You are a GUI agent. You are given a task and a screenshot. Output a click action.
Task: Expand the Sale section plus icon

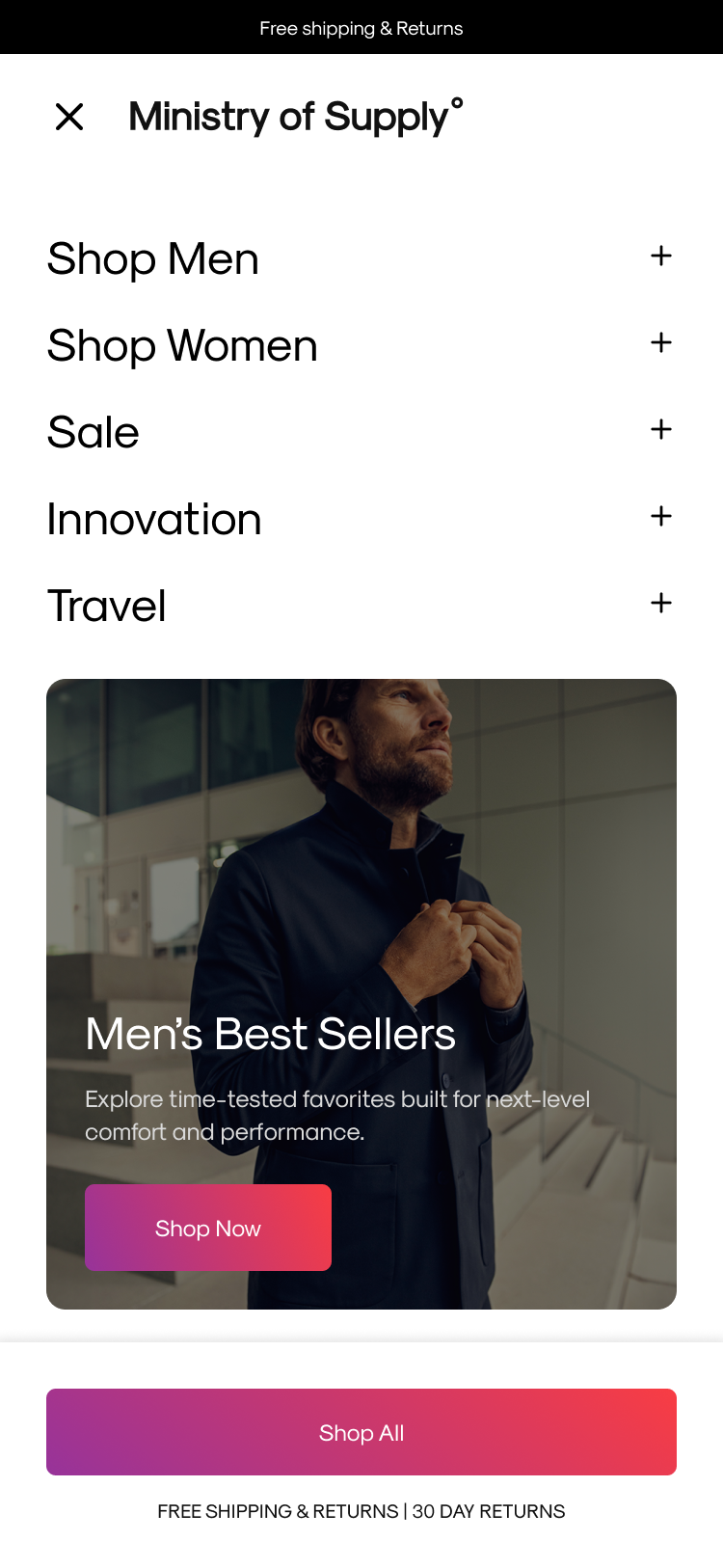pyautogui.click(x=661, y=429)
